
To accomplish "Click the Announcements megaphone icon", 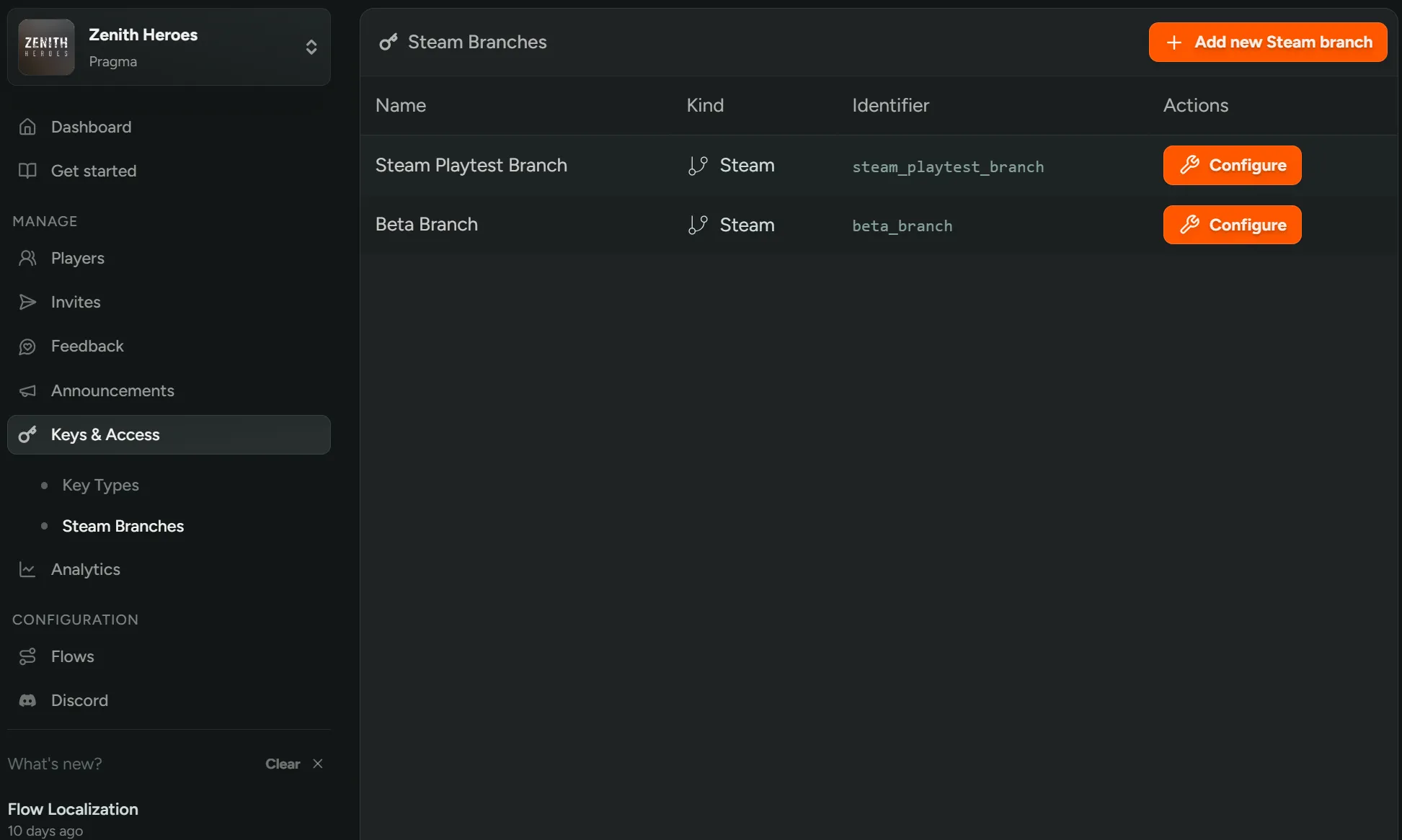I will tap(27, 390).
